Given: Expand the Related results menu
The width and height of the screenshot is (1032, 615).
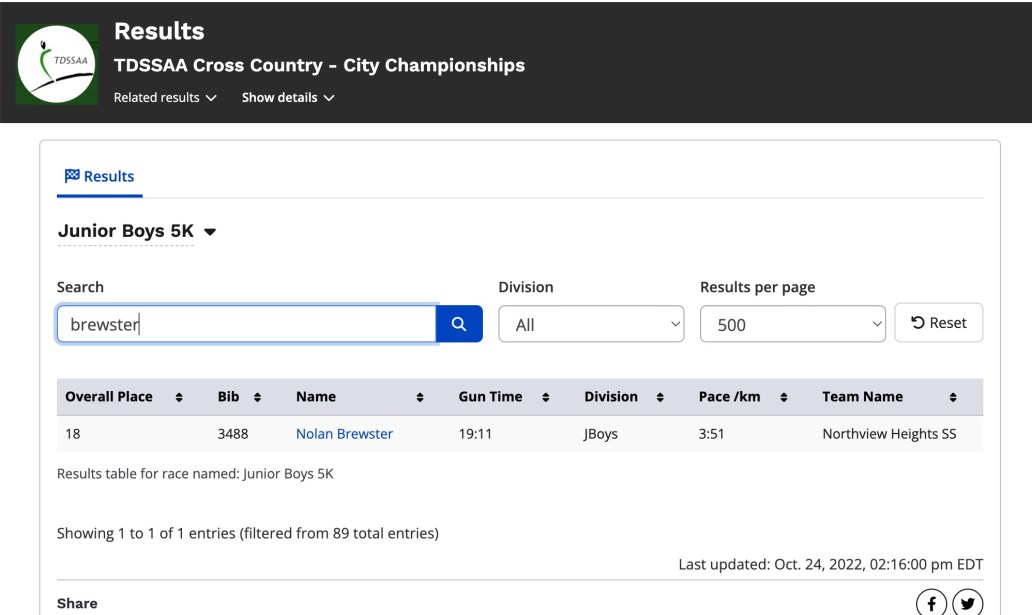Looking at the screenshot, I should coord(165,97).
